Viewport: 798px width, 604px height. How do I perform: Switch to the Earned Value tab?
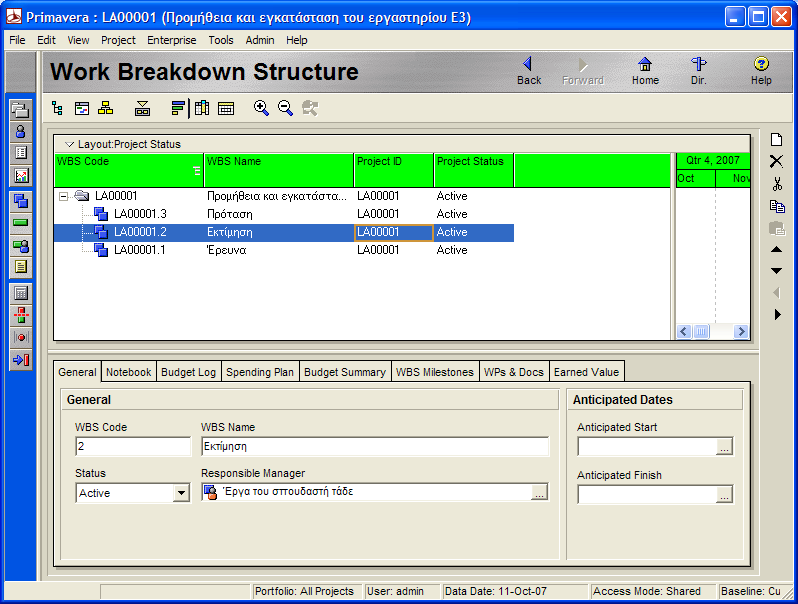586,372
